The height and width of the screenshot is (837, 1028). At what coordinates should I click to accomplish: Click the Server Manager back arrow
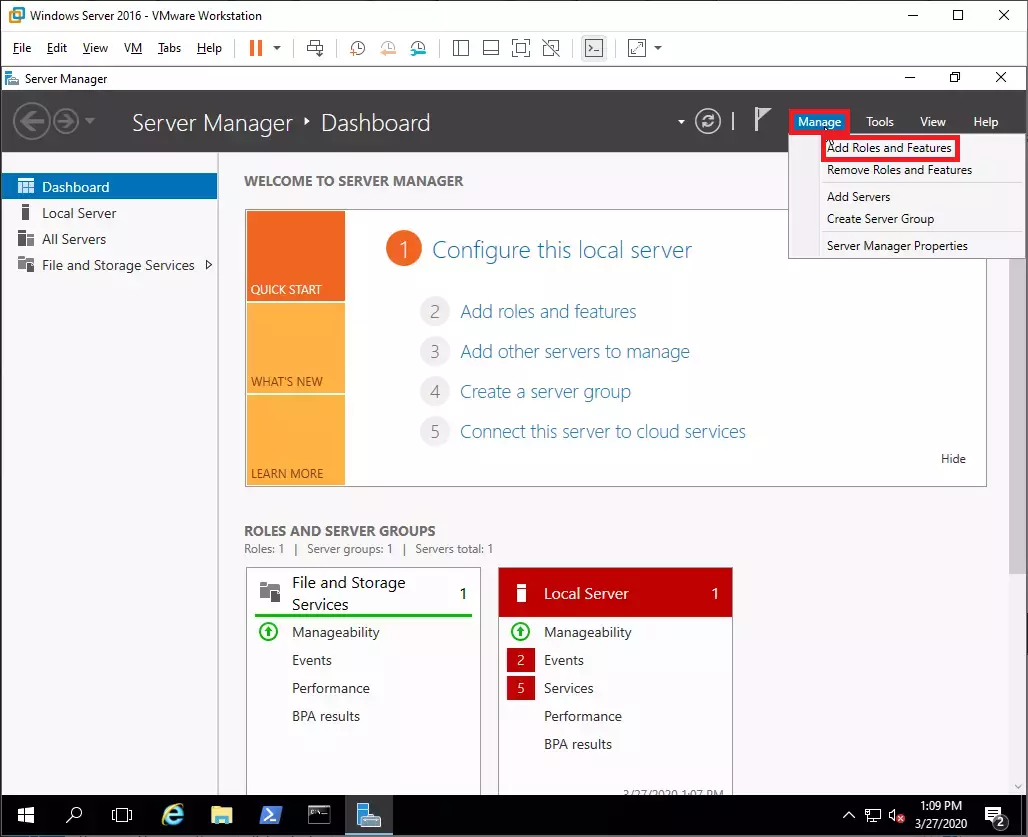coord(31,121)
